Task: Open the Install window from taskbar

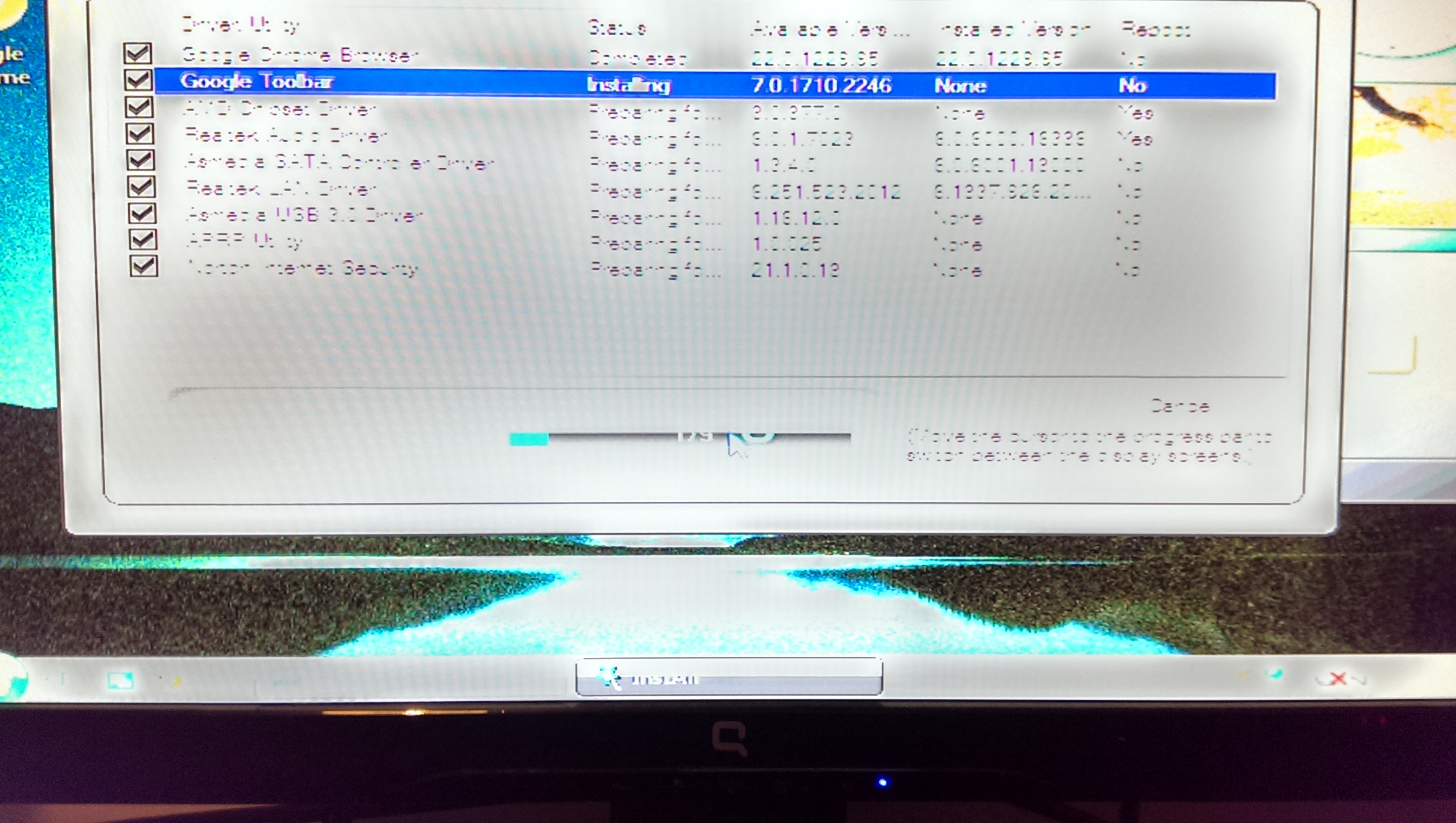Action: (x=729, y=677)
